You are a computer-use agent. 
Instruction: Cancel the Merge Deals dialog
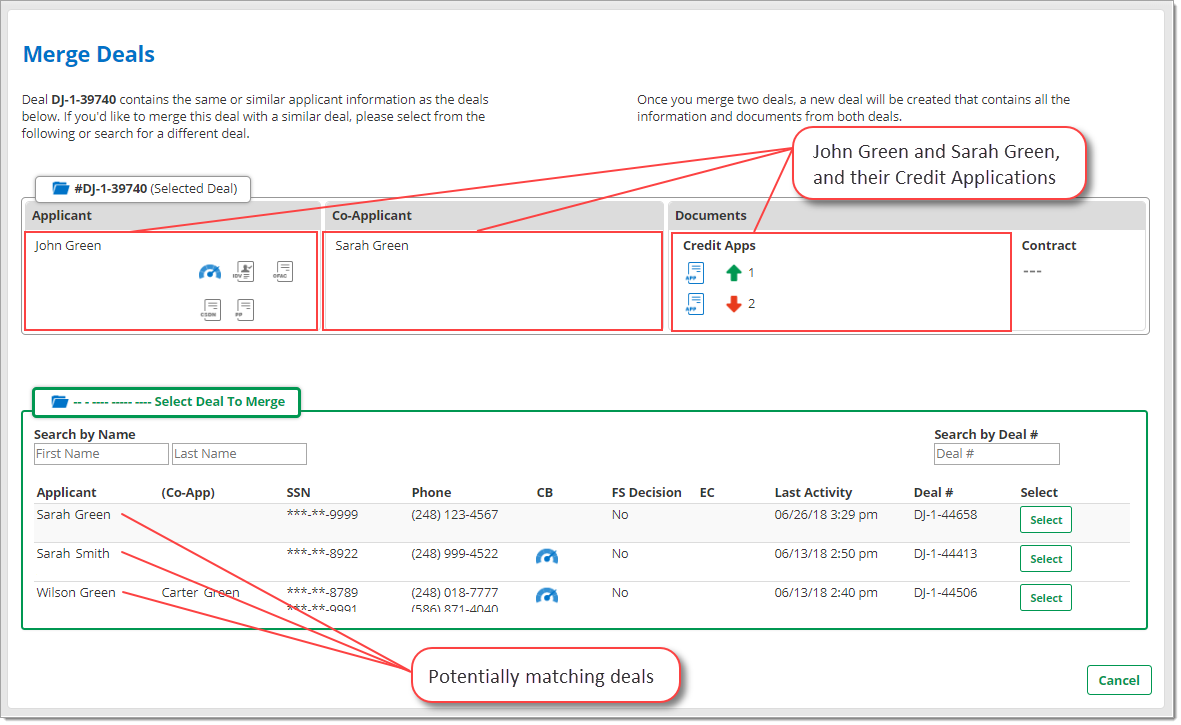[x=1118, y=681]
